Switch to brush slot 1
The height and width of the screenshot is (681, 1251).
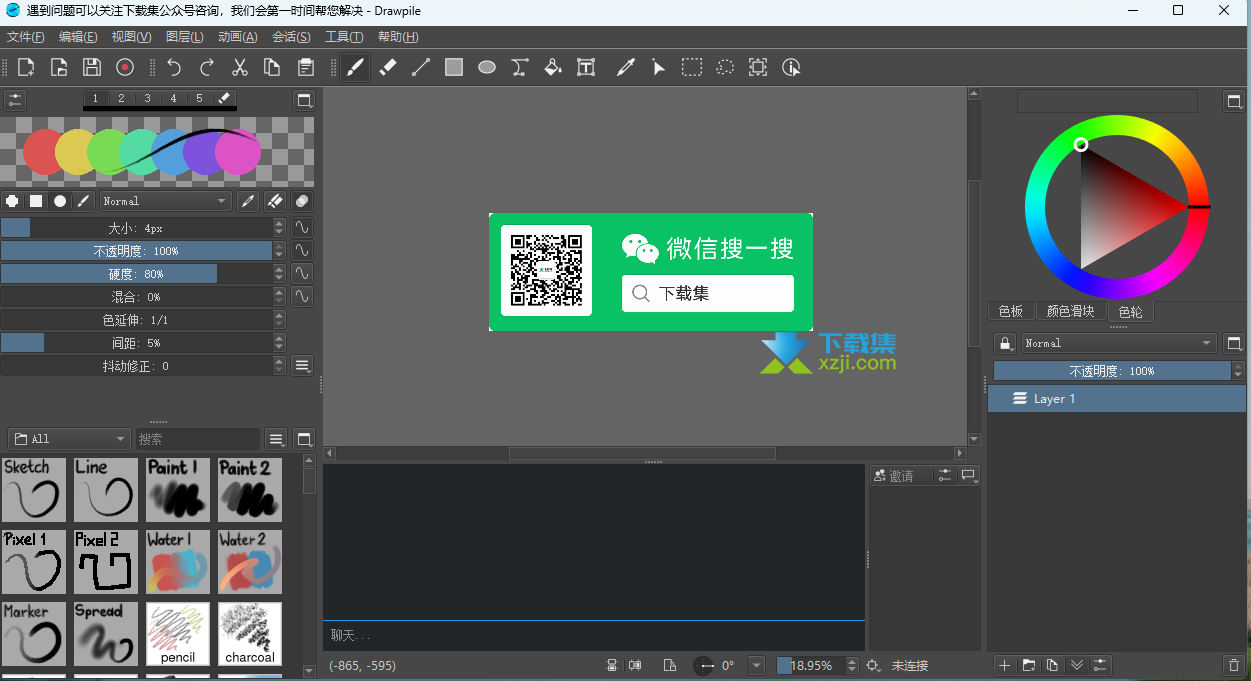pyautogui.click(x=95, y=98)
